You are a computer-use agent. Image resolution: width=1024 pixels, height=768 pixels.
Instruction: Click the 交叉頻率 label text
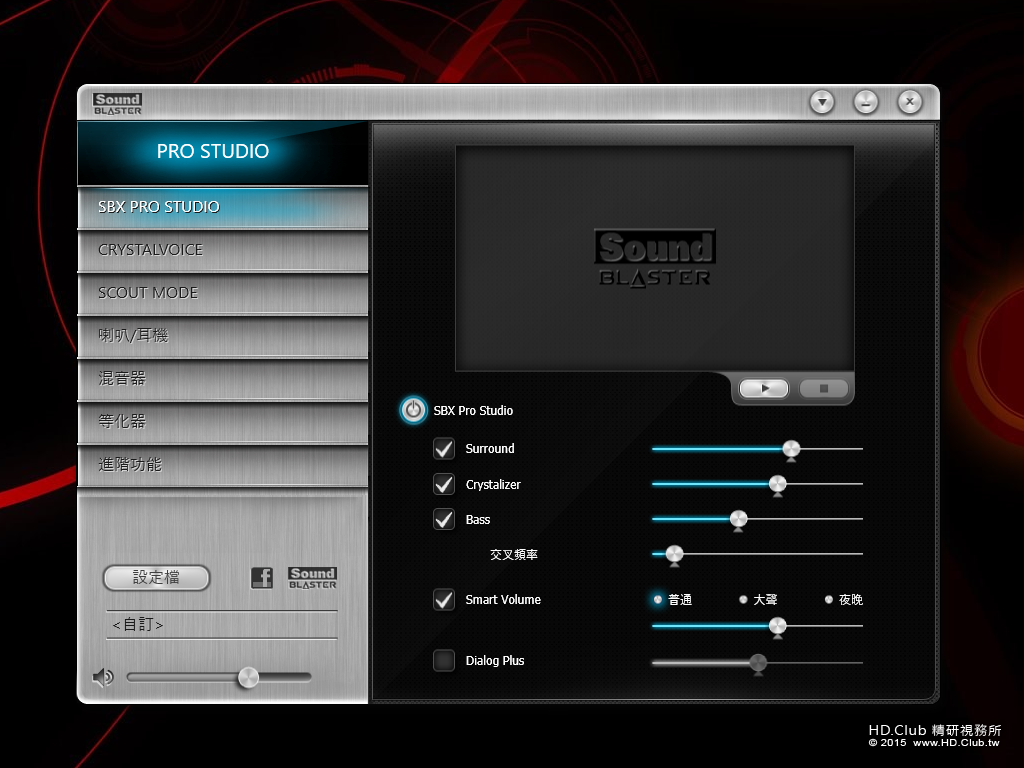(514, 554)
